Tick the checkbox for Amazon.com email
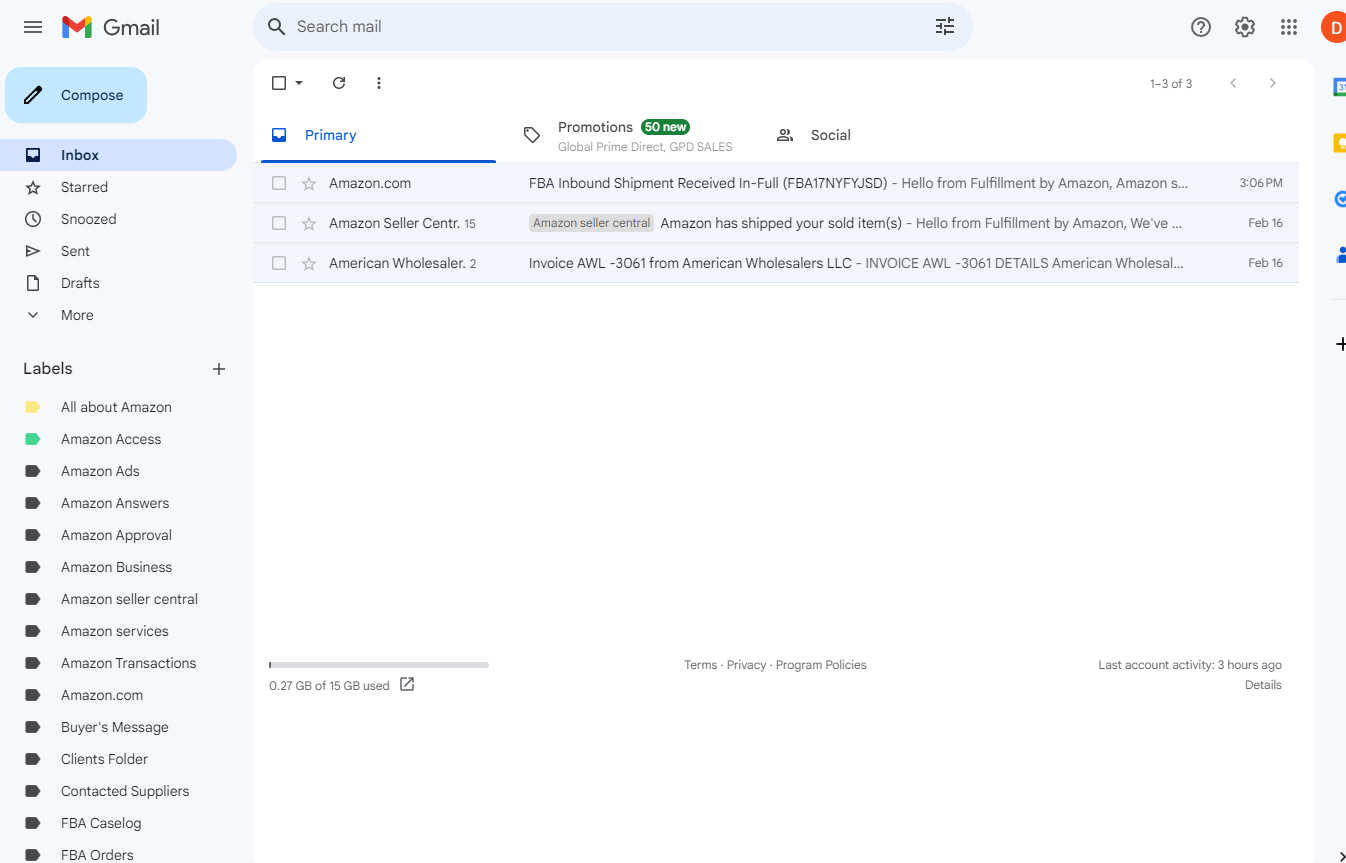The image size is (1346, 863). point(279,183)
